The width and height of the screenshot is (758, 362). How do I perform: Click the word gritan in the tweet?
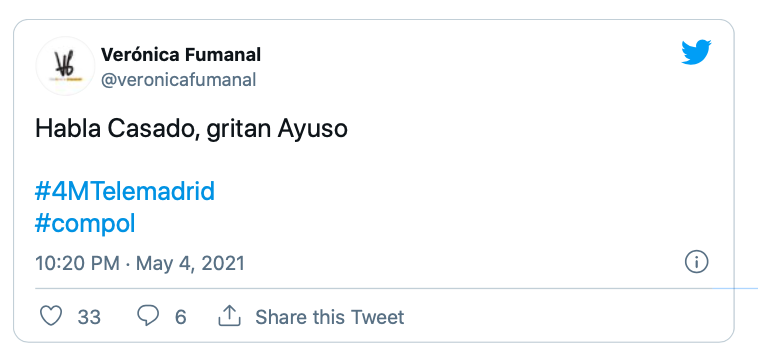[x=239, y=130]
